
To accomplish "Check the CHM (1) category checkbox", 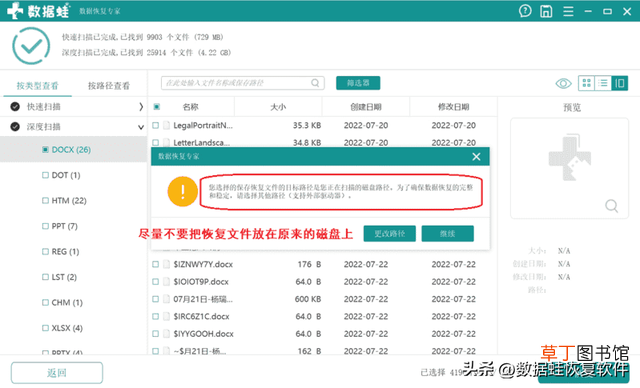I will [x=45, y=303].
